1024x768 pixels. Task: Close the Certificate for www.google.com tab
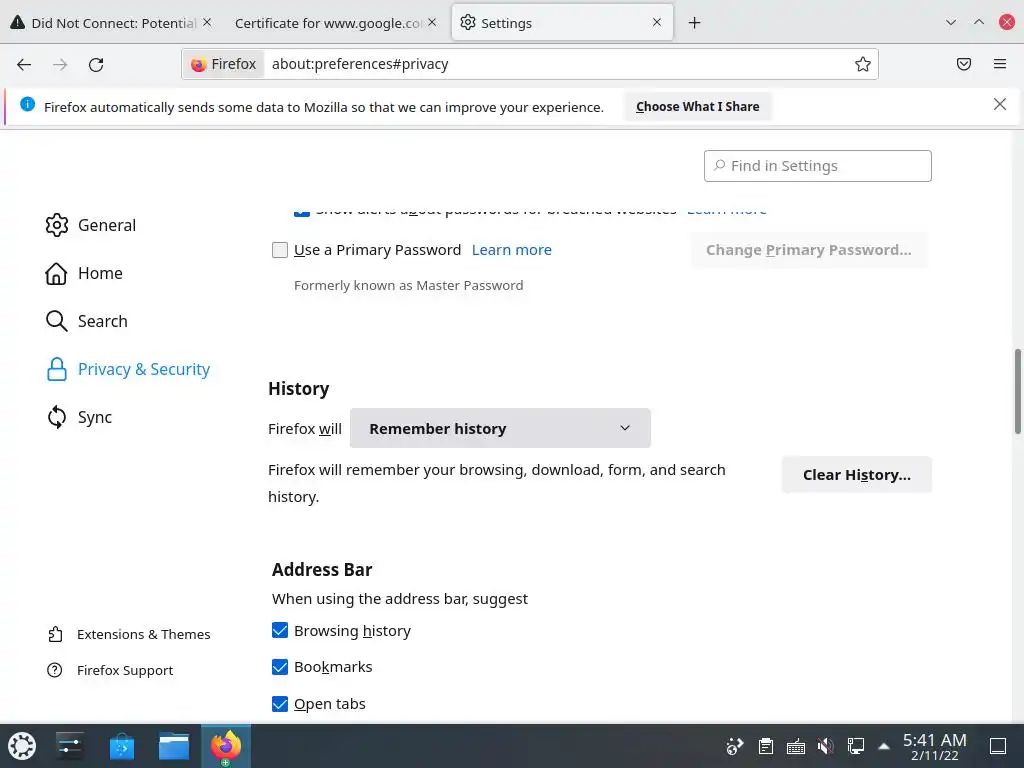[x=432, y=22]
